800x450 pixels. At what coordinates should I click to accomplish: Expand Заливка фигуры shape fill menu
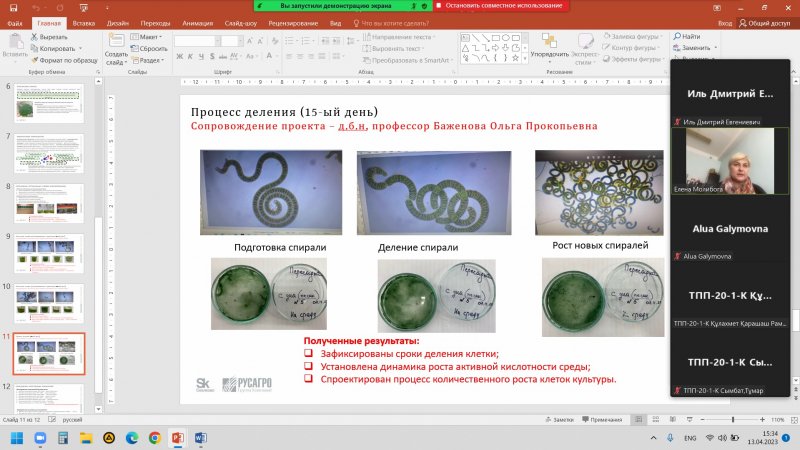click(633, 36)
